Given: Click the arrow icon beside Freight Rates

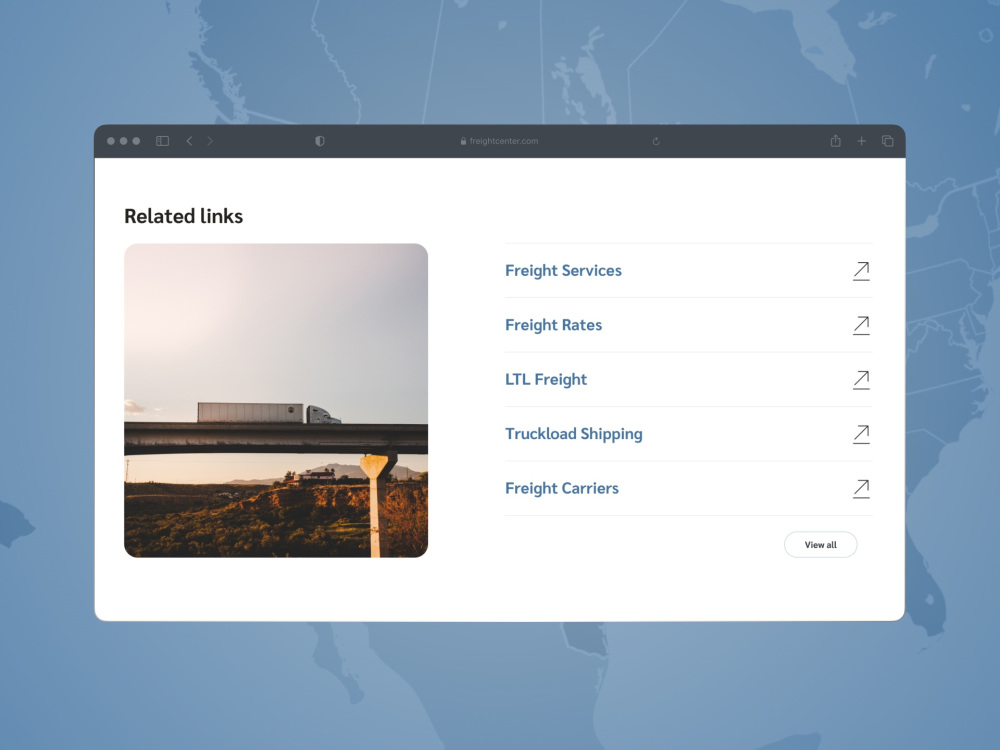Looking at the screenshot, I should [862, 325].
